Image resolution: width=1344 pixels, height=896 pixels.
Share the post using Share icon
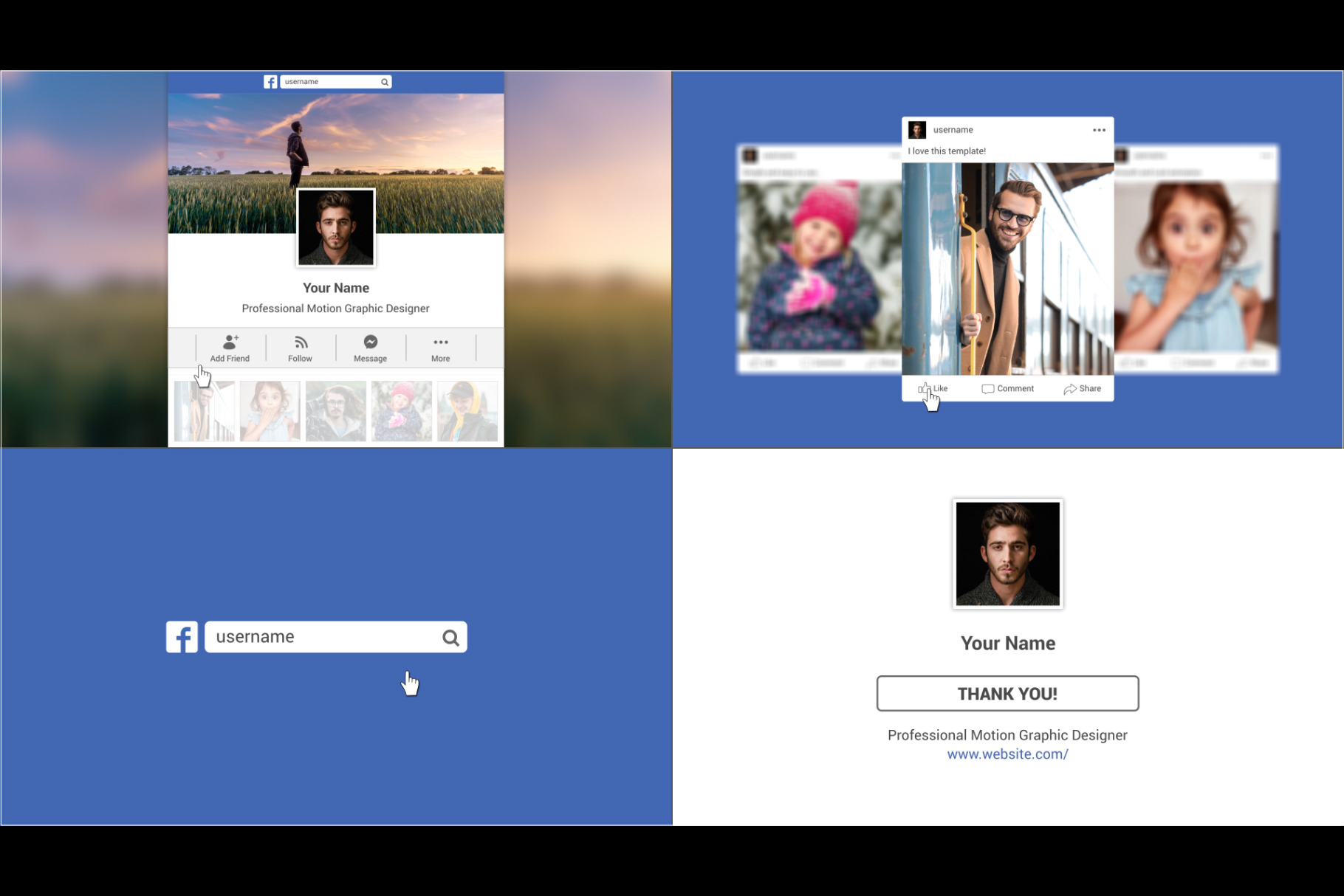pos(1069,389)
